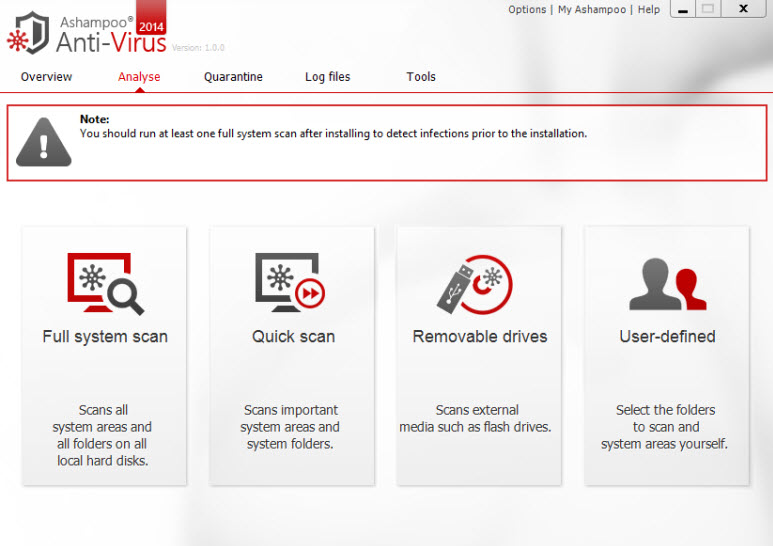
Task: Click the "Note:" heading
Action: click(95, 119)
